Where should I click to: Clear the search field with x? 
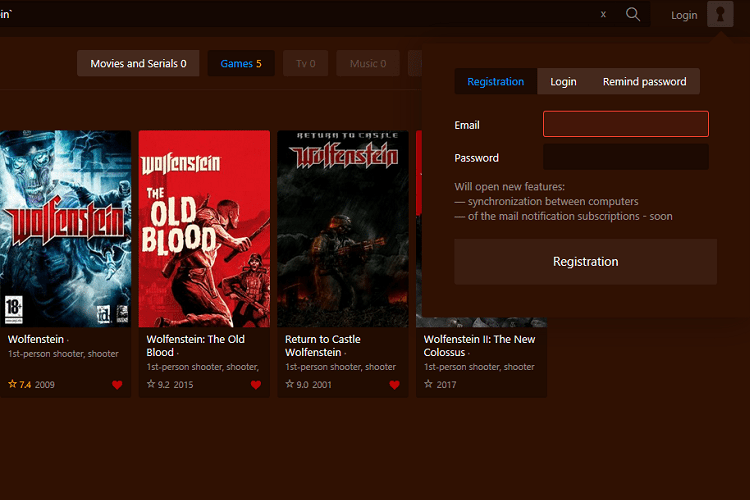tap(603, 14)
